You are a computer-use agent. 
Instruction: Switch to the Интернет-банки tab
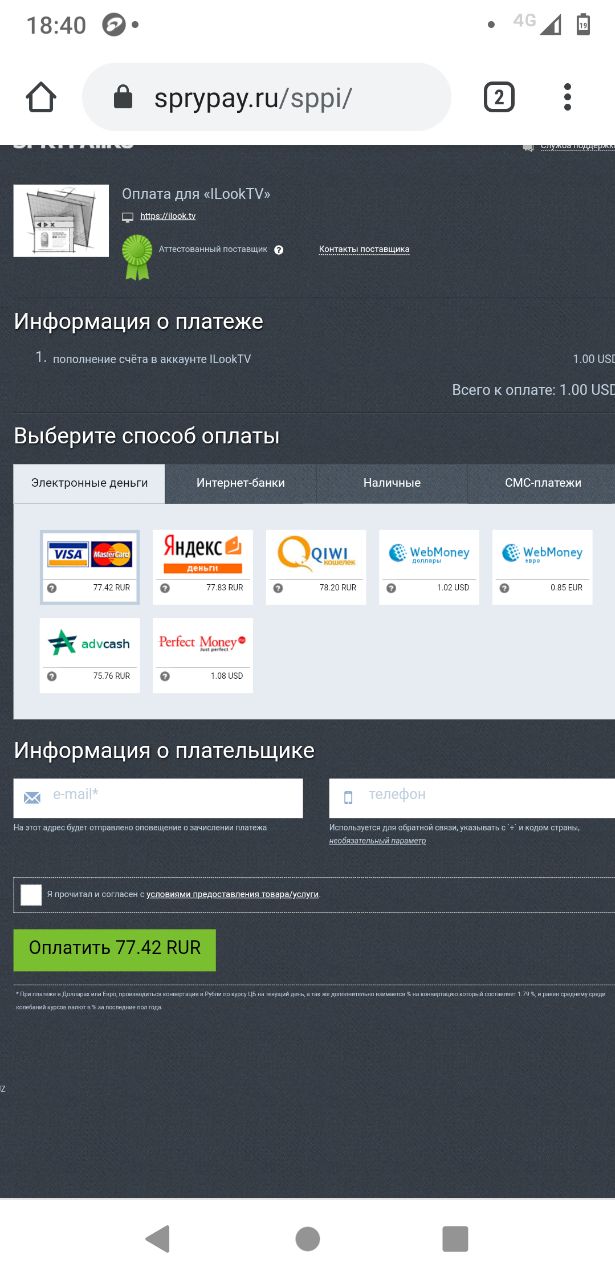[241, 483]
